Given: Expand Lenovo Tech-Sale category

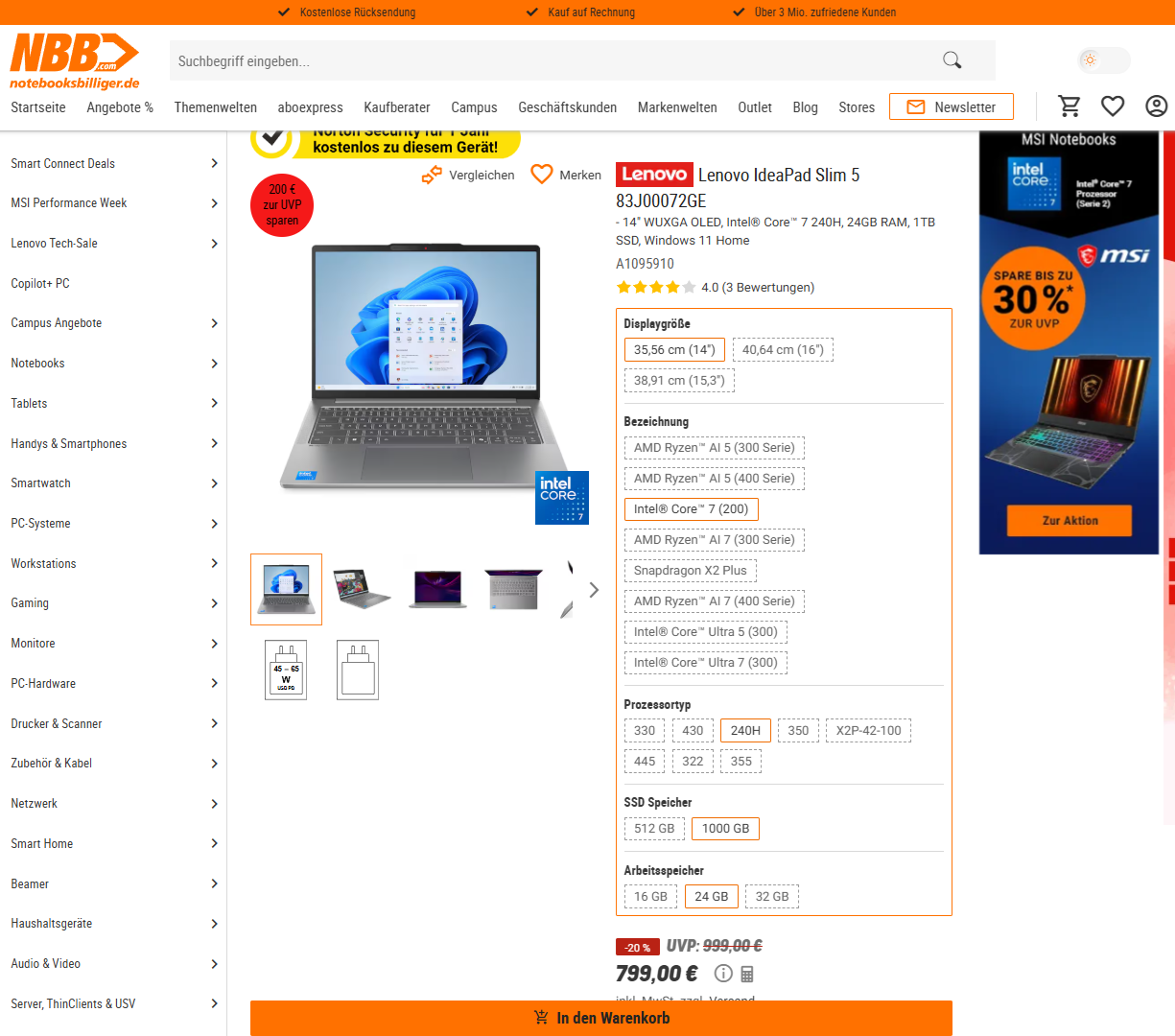Looking at the screenshot, I should tap(214, 244).
